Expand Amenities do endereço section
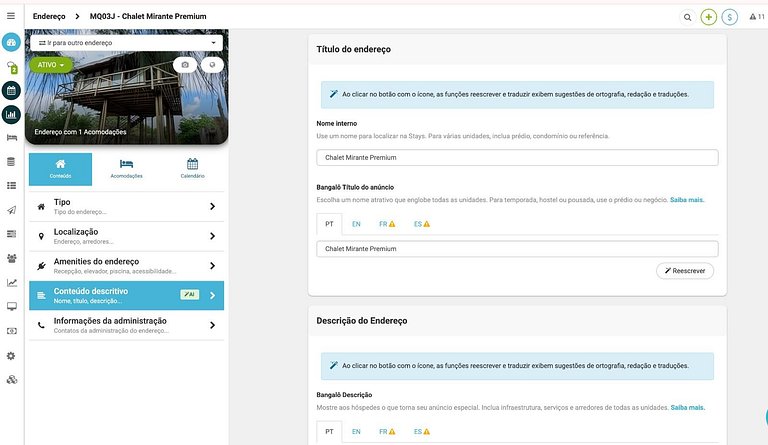 [126, 266]
